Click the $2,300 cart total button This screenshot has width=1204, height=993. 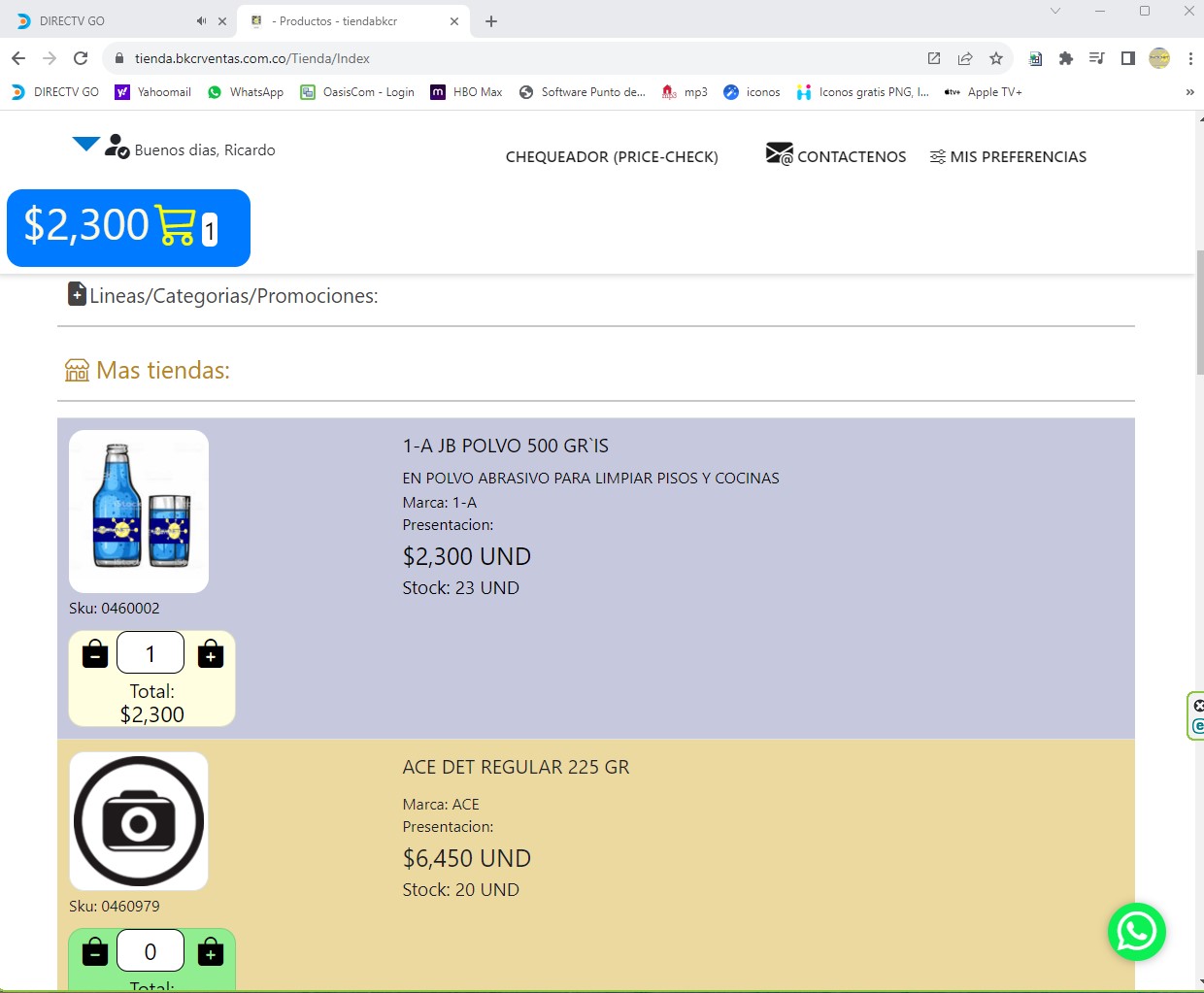tap(128, 228)
